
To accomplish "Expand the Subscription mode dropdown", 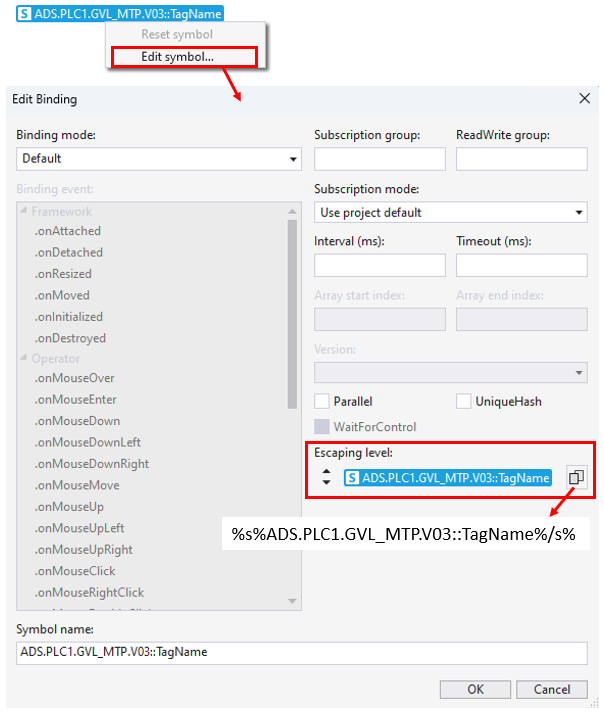I will [450, 212].
